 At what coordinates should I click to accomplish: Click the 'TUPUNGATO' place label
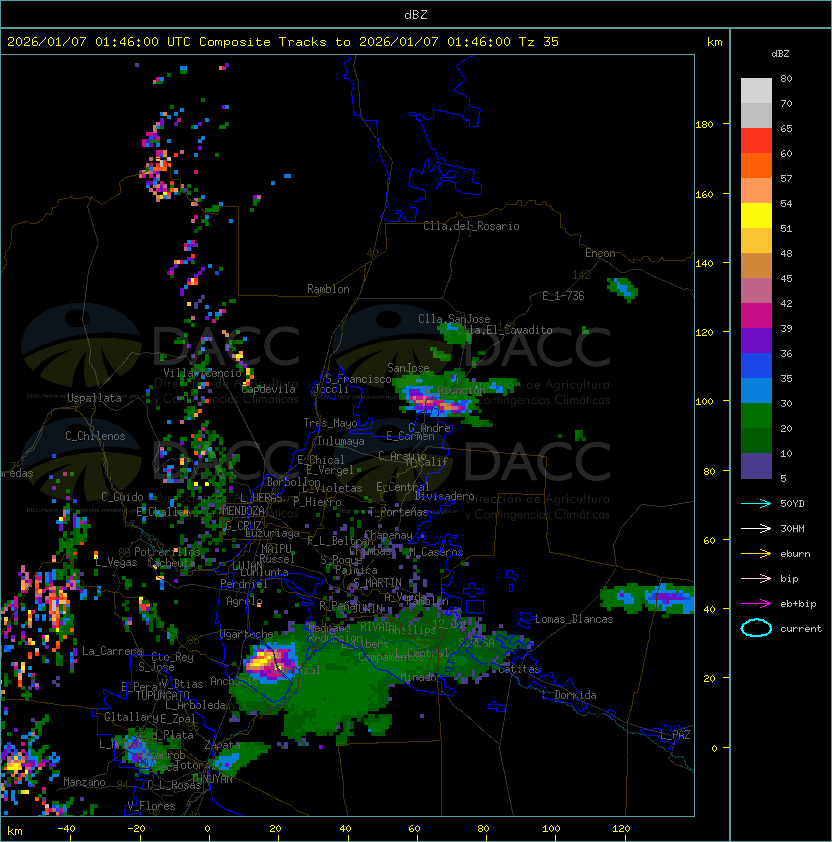tap(162, 695)
